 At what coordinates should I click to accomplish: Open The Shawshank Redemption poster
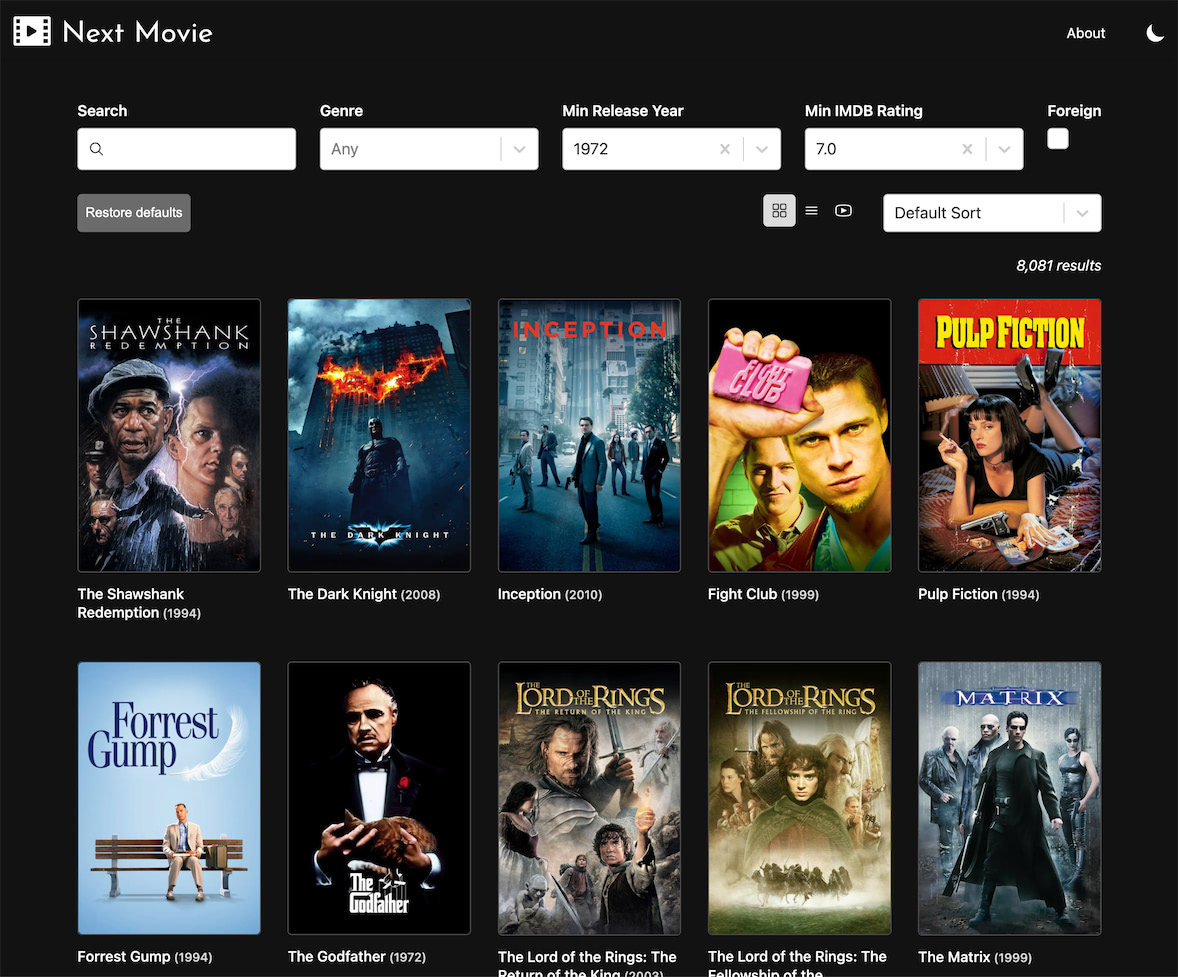(x=169, y=435)
